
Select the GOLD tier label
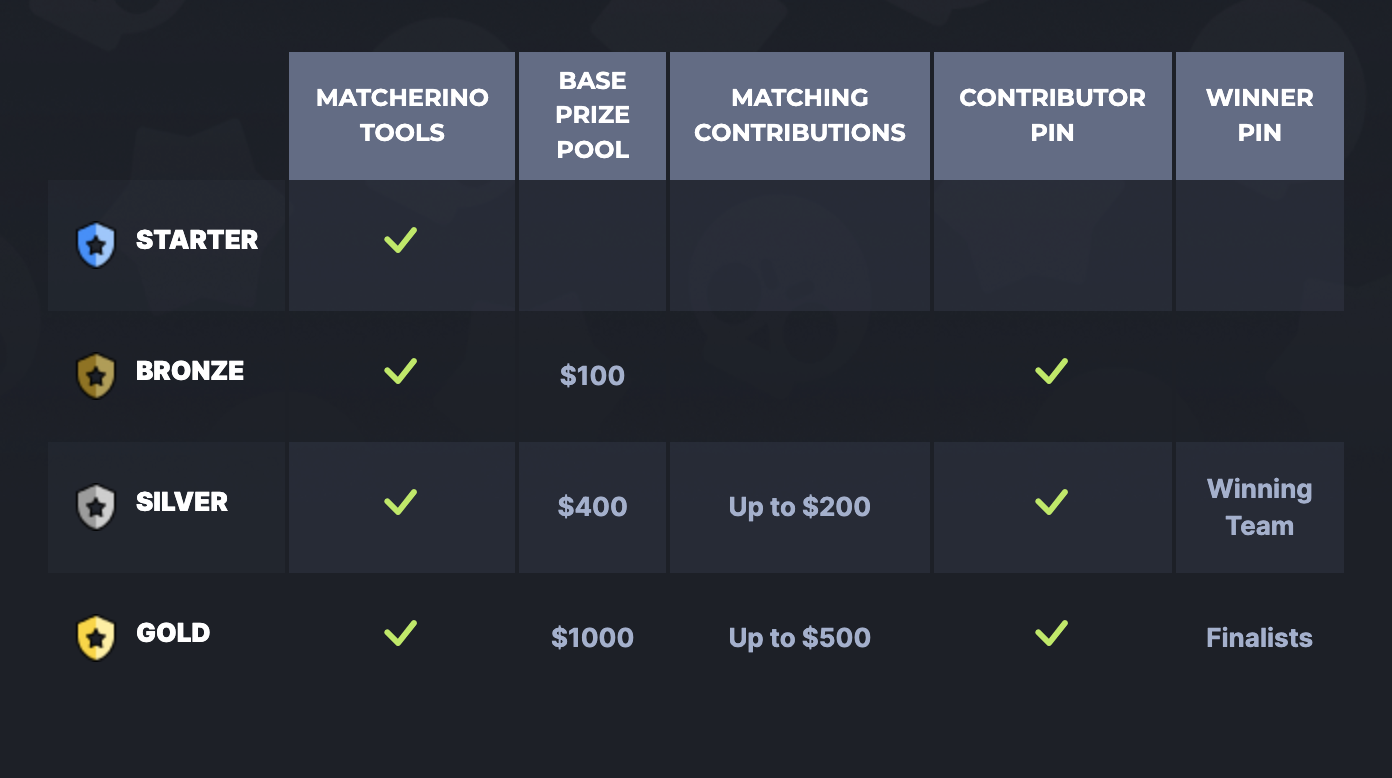click(x=173, y=633)
